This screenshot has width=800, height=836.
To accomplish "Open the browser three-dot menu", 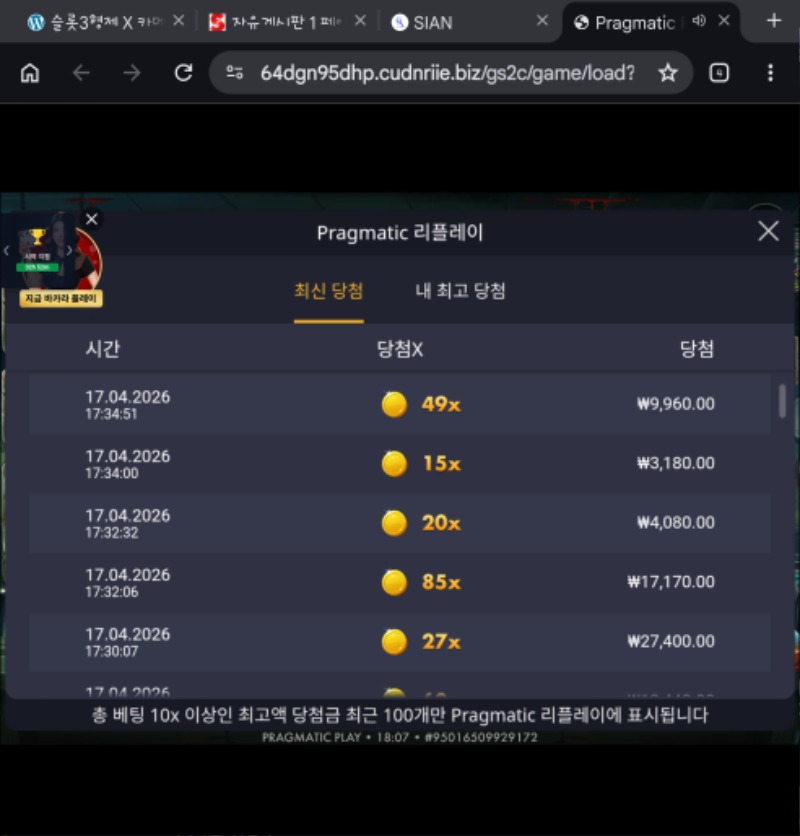I will [x=770, y=73].
